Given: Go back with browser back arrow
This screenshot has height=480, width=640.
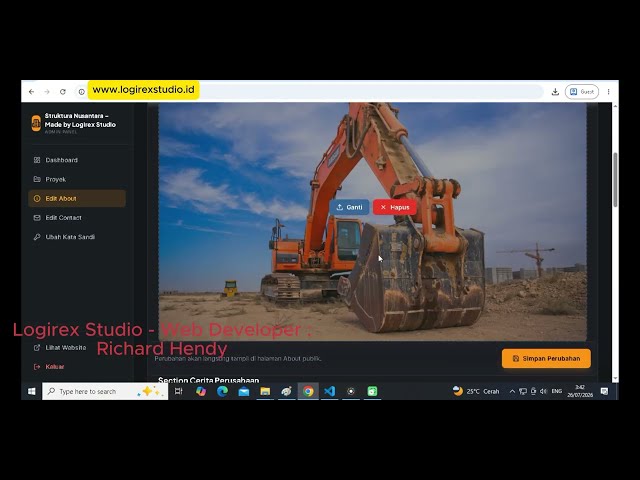Looking at the screenshot, I should [31, 92].
